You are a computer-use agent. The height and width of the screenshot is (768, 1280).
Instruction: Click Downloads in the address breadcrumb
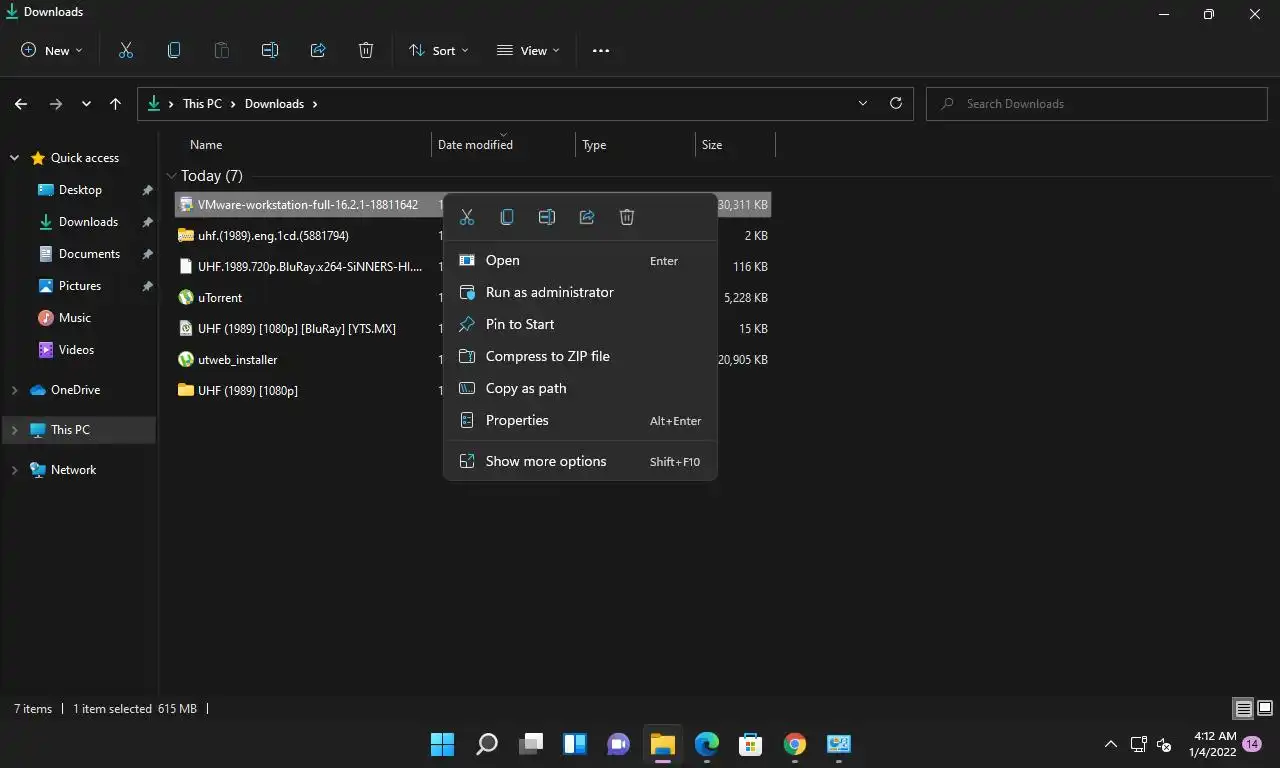coord(274,104)
